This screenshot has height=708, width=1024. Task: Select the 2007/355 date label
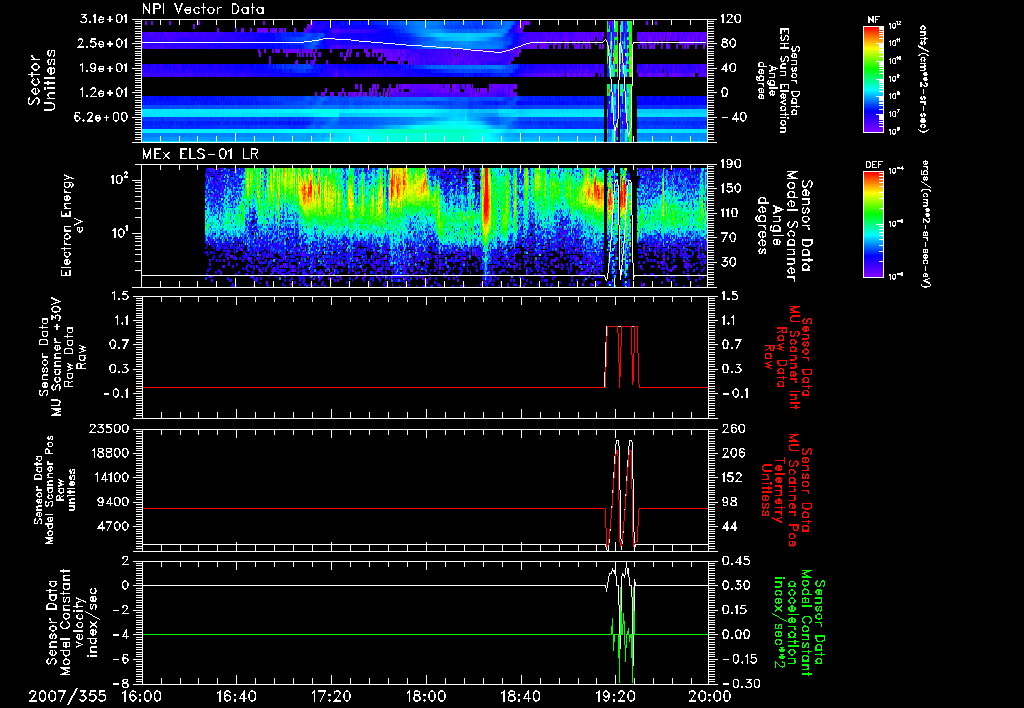67,696
